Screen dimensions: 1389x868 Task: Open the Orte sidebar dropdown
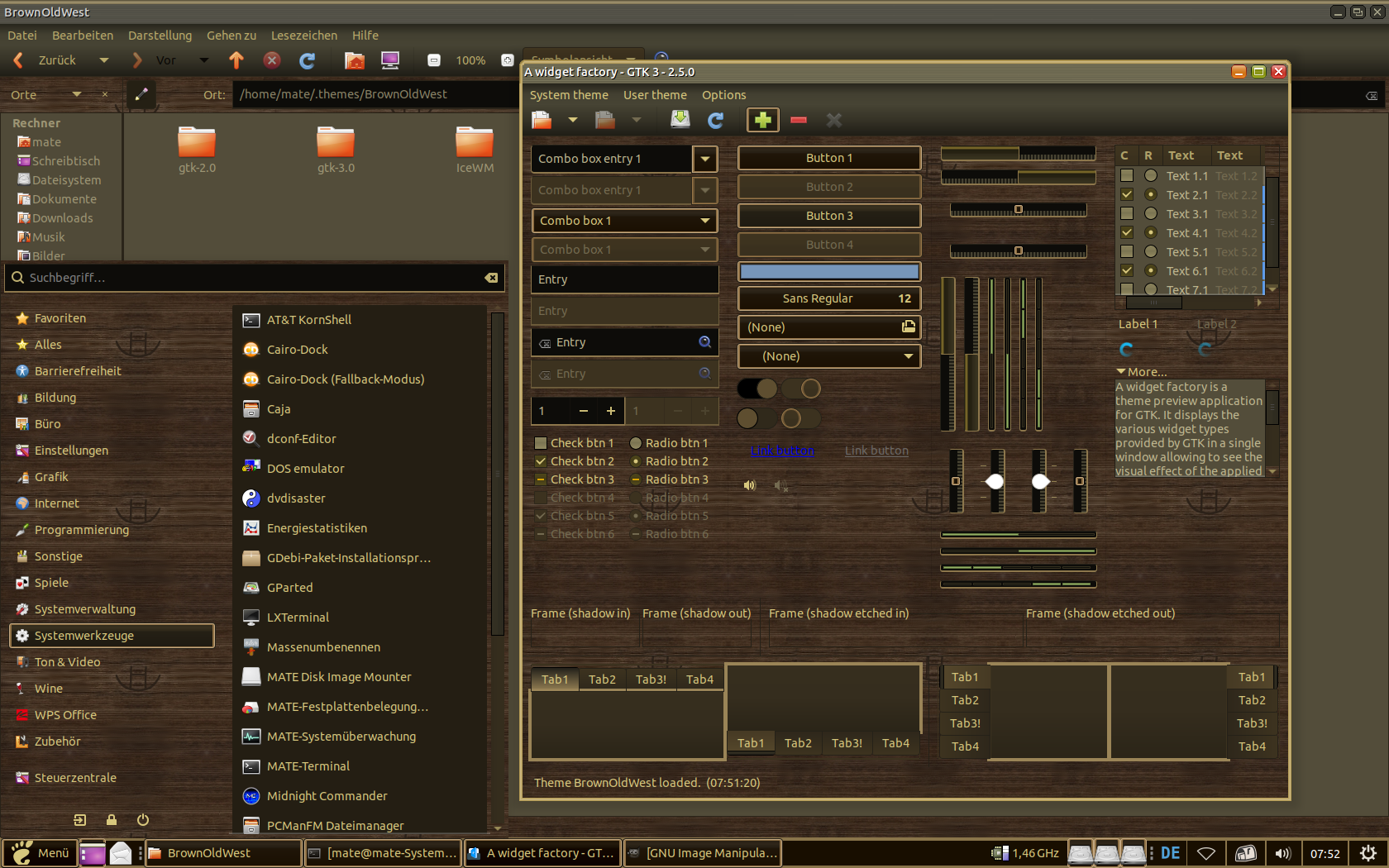pyautogui.click(x=76, y=94)
